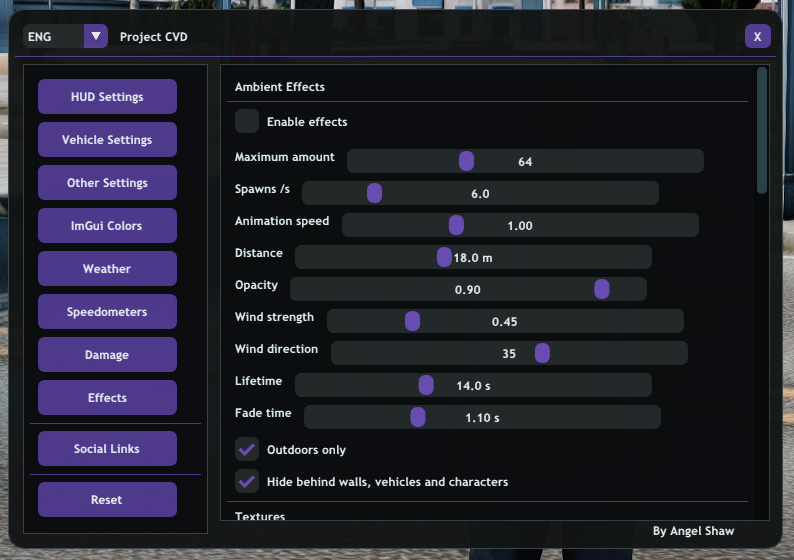
Task: Select the Weather section
Action: pyautogui.click(x=107, y=269)
